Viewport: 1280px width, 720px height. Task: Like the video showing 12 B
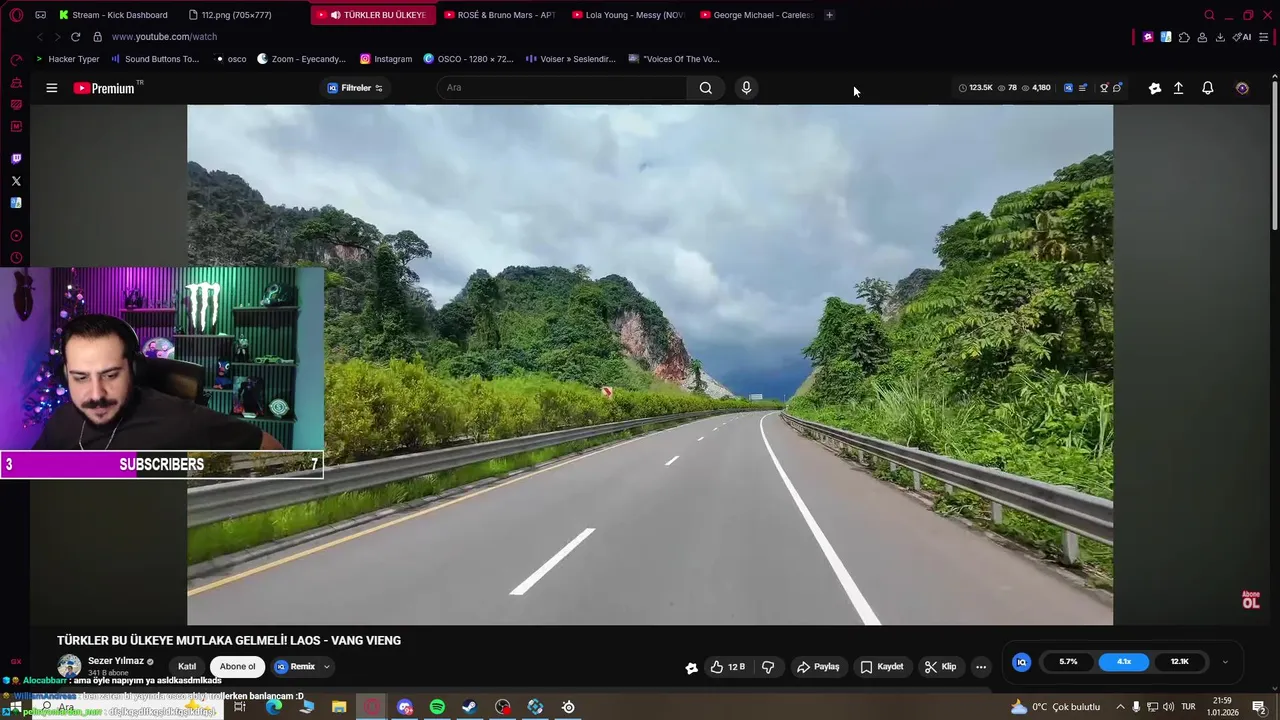[x=727, y=667]
